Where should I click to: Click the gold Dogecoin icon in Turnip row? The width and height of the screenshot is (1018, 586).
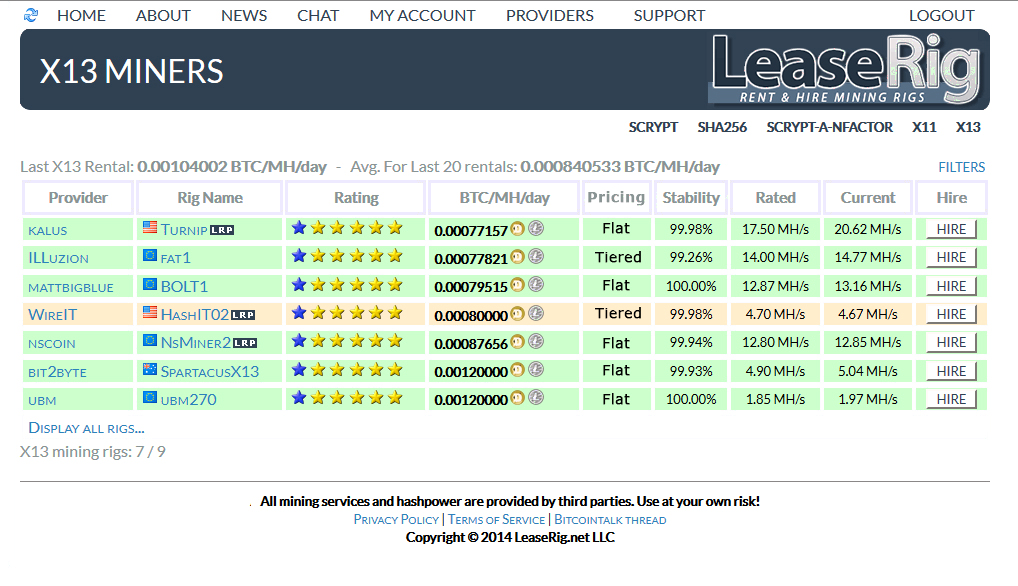[517, 228]
